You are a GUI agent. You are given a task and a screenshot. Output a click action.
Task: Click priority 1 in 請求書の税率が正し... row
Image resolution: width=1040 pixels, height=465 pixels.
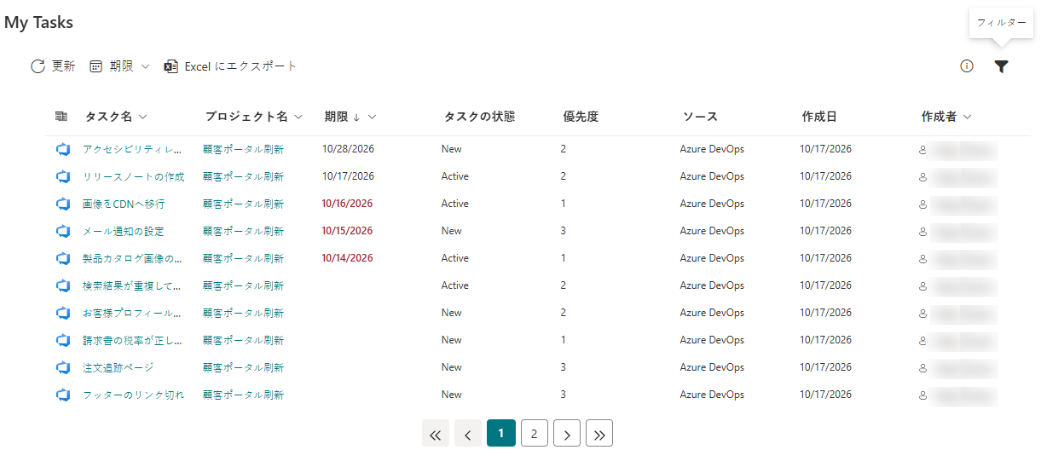tap(563, 340)
